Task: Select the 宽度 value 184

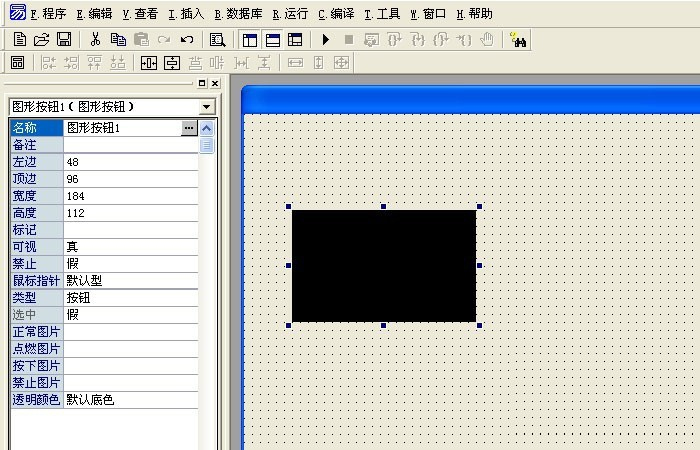Action: point(131,196)
